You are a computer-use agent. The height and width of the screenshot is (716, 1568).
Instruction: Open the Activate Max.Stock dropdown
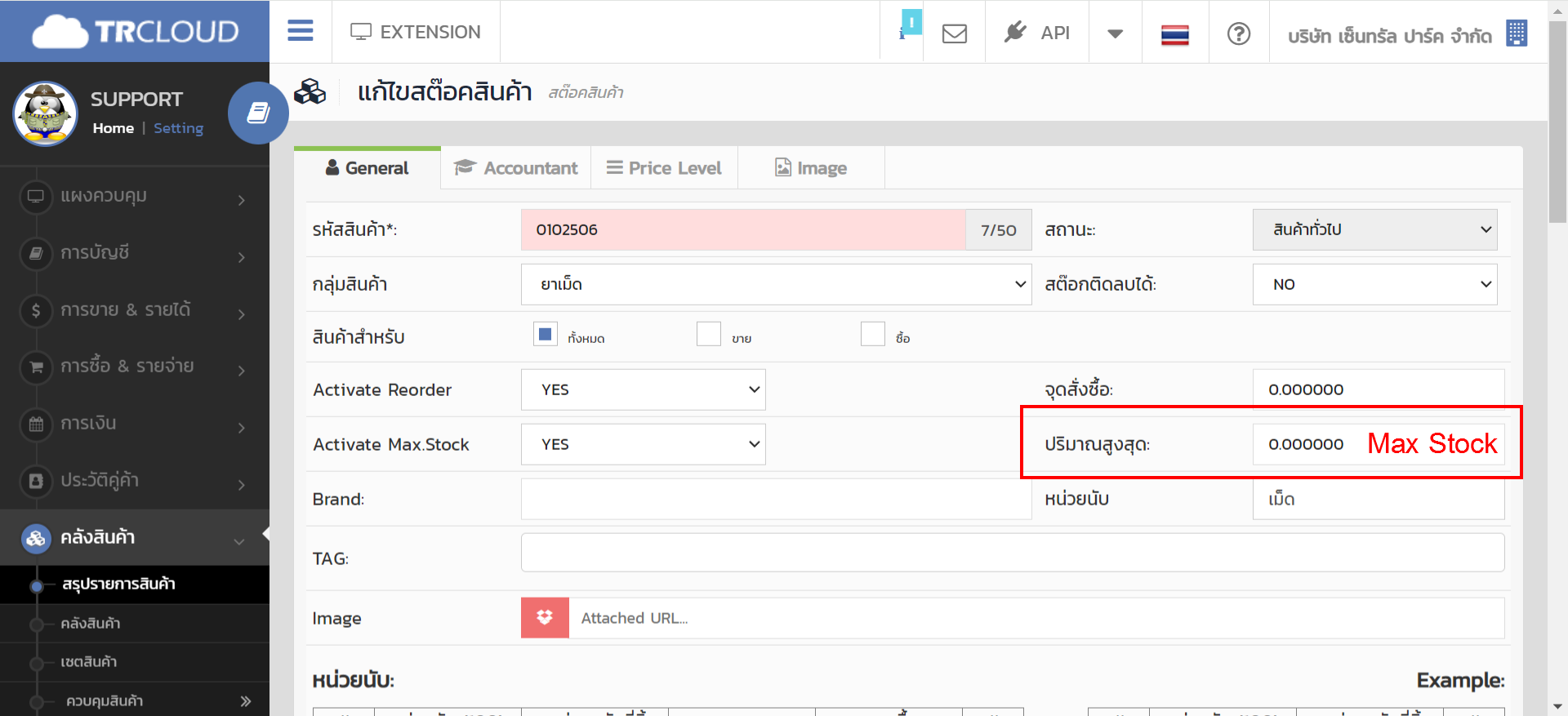[644, 444]
